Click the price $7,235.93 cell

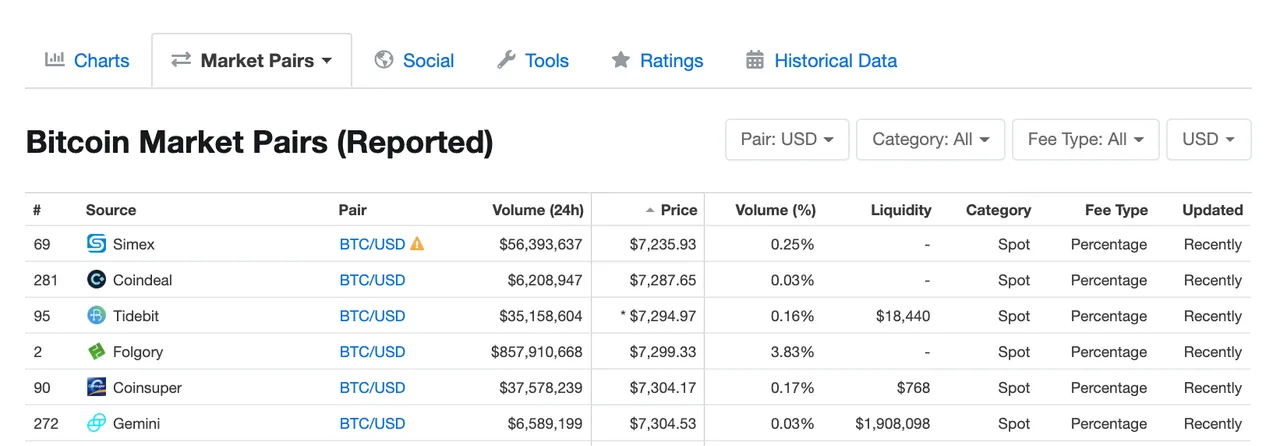click(663, 244)
